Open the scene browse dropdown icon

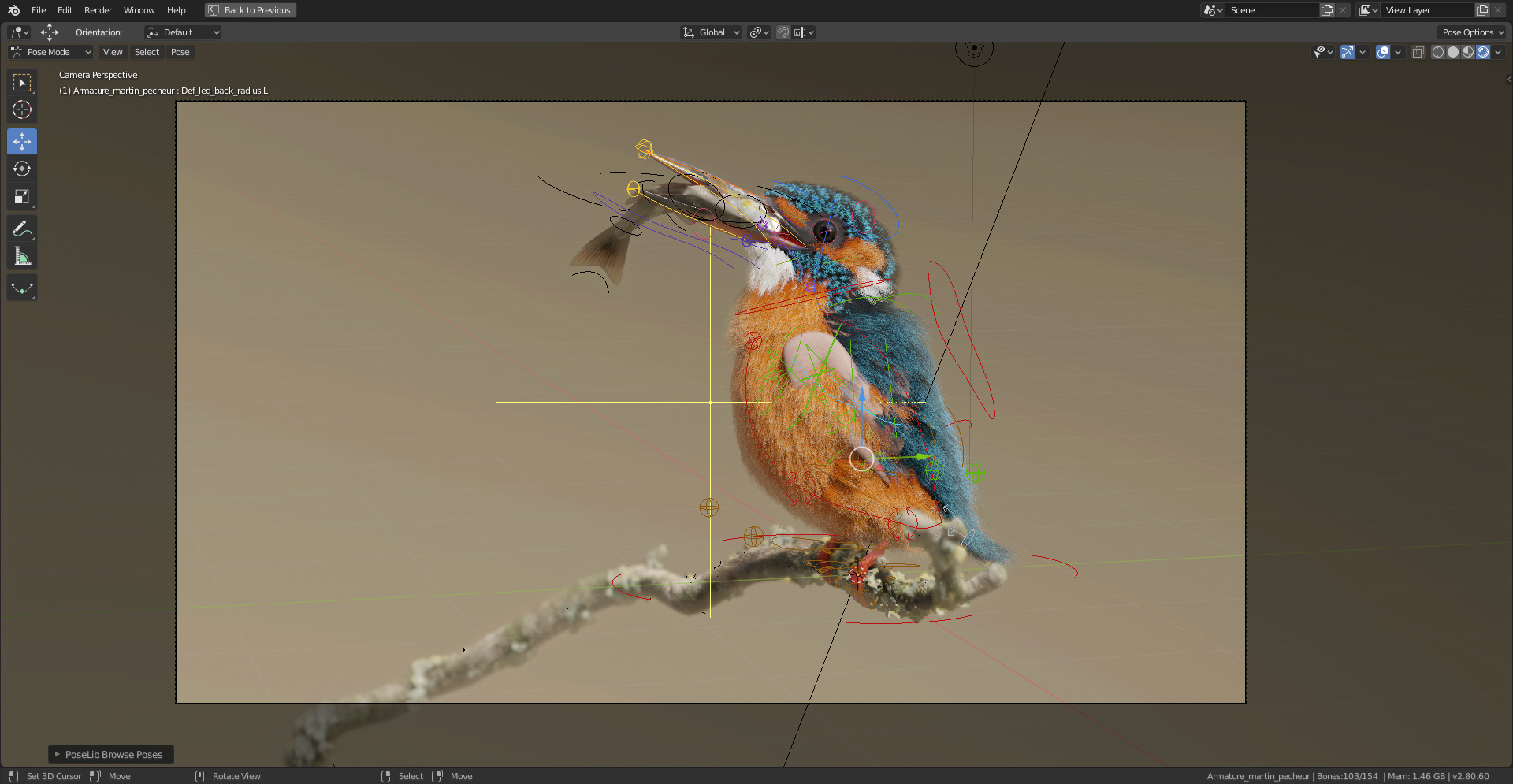1213,10
